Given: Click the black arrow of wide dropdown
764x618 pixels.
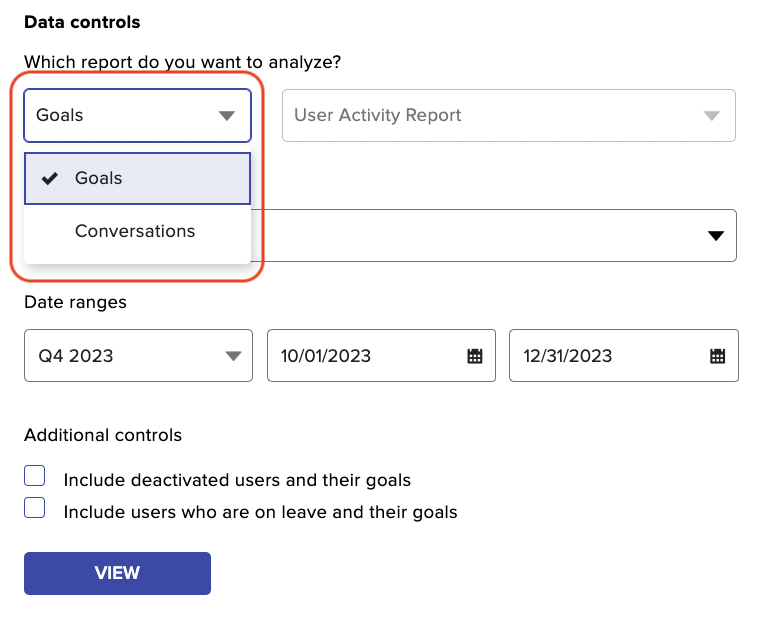Looking at the screenshot, I should pyautogui.click(x=716, y=236).
